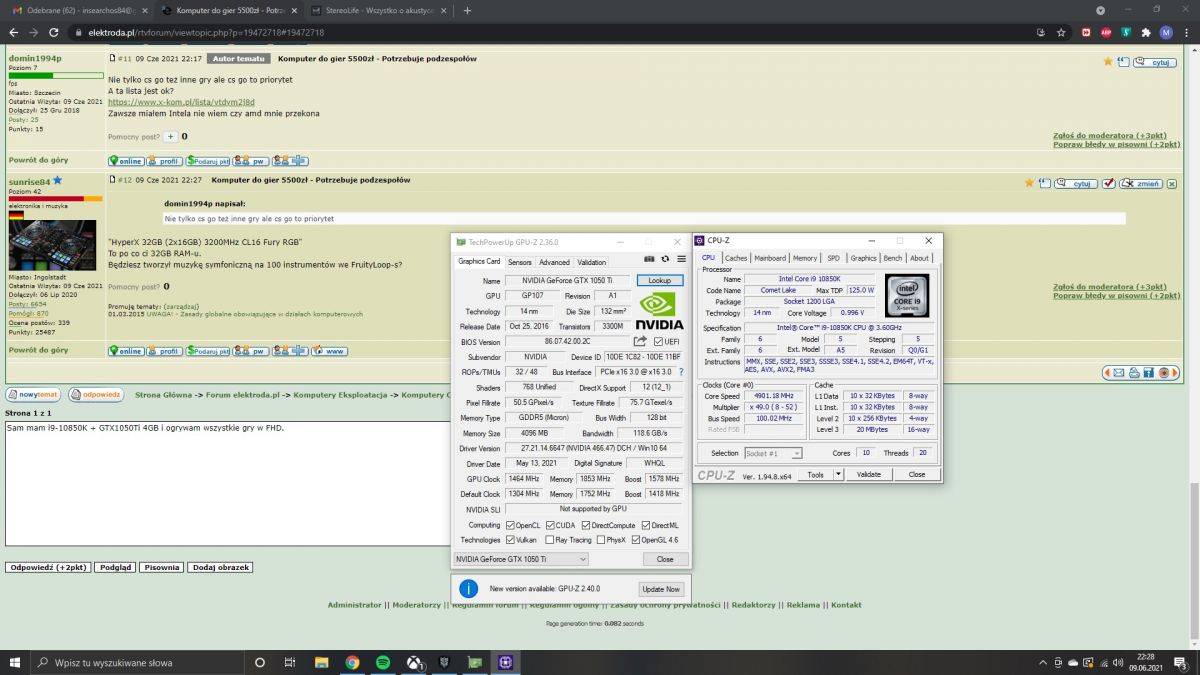Toggle the OpenCL checkbox in GPU-Z

[x=510, y=525]
